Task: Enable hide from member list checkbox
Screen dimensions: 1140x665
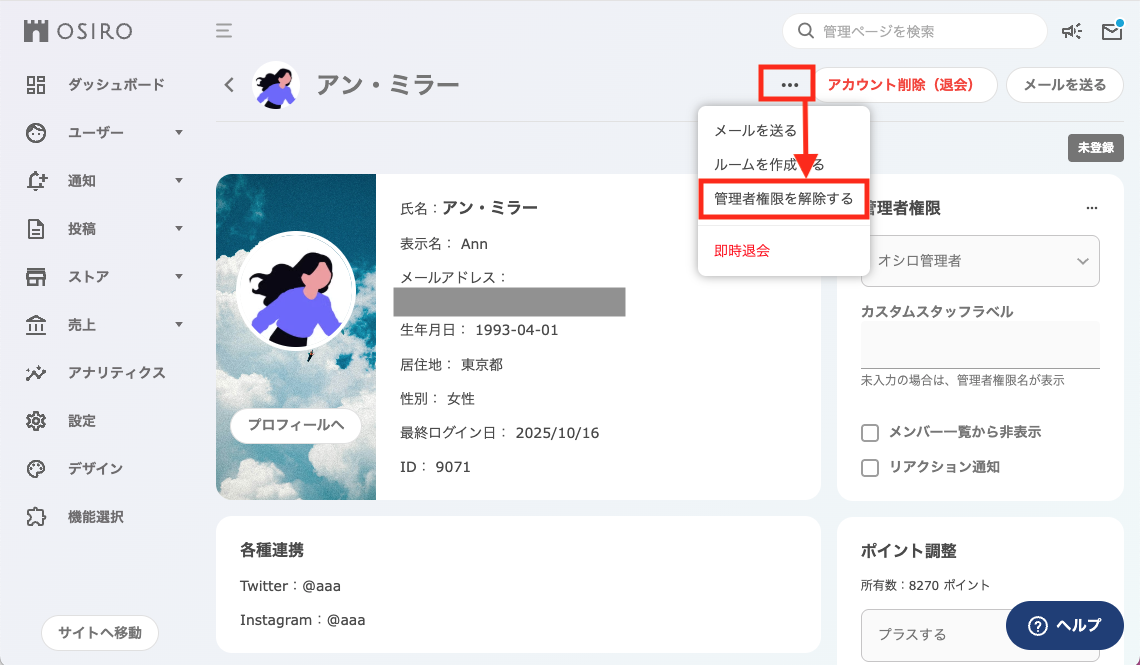Action: (x=870, y=433)
